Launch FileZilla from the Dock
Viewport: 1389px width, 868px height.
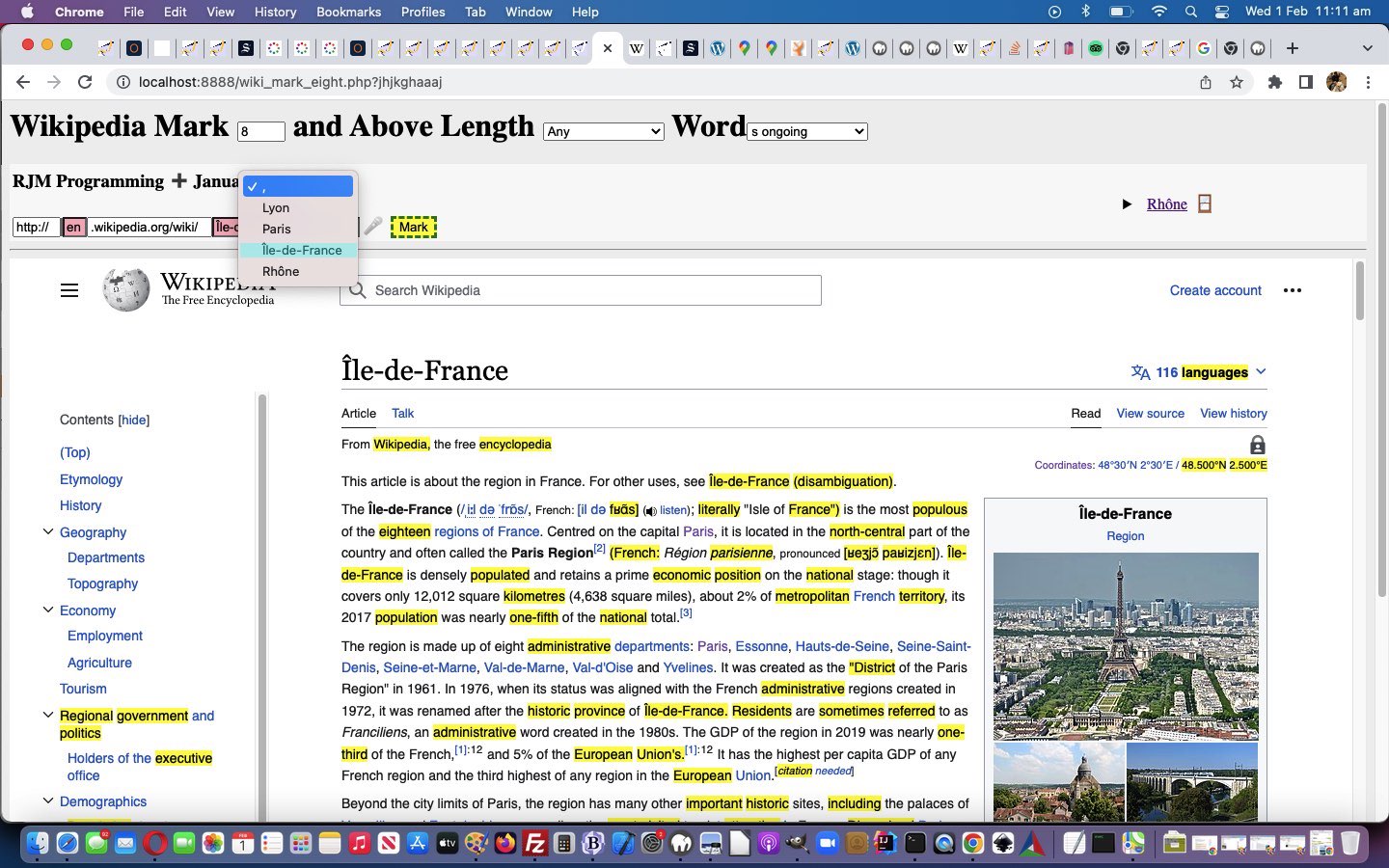tap(534, 844)
